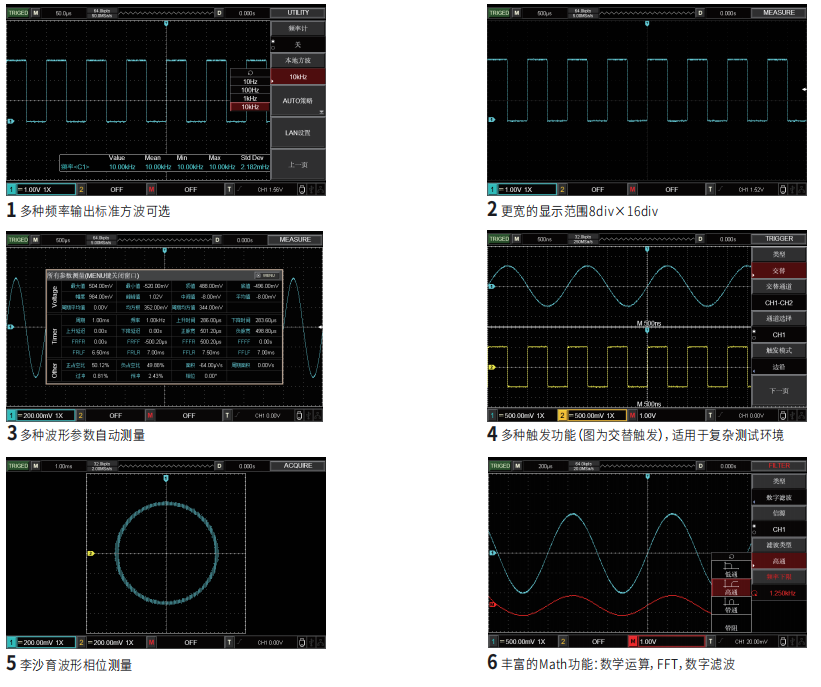Click the yellow channel 2 indicator on the UTILITY screen

coord(81,190)
